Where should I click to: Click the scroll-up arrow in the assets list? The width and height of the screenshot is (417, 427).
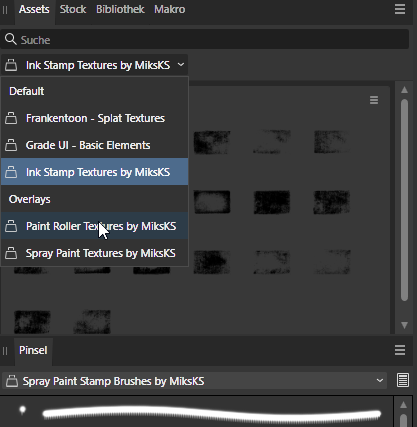coord(404,90)
